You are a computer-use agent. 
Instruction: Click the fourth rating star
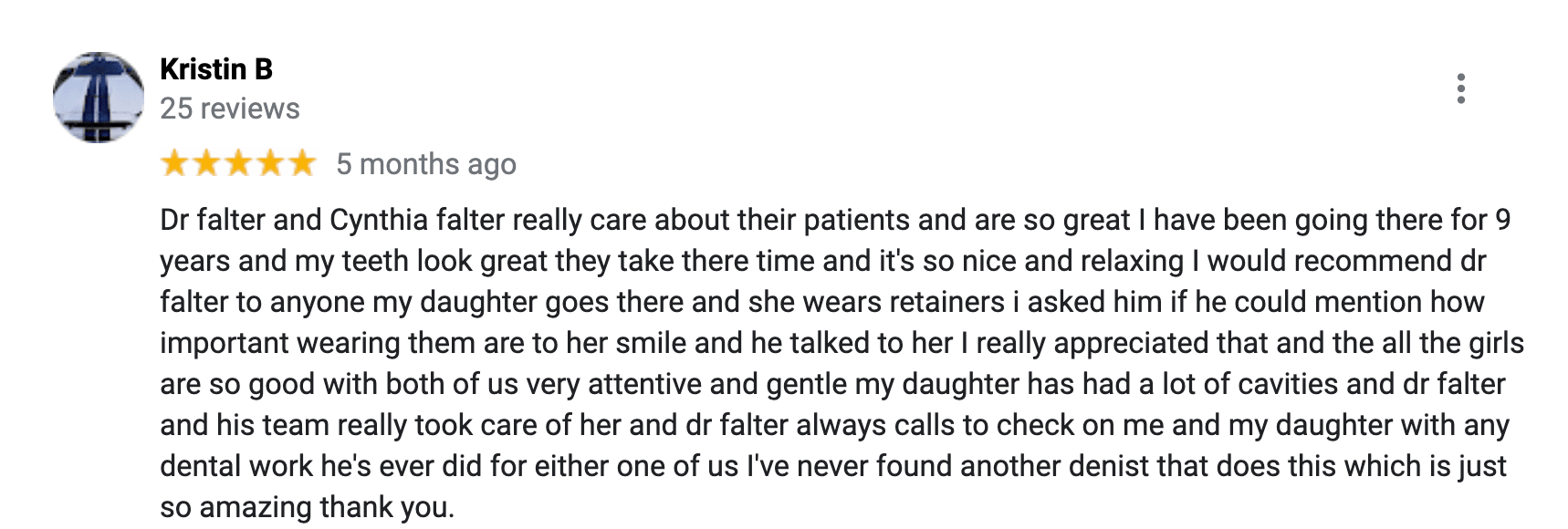pos(270,163)
